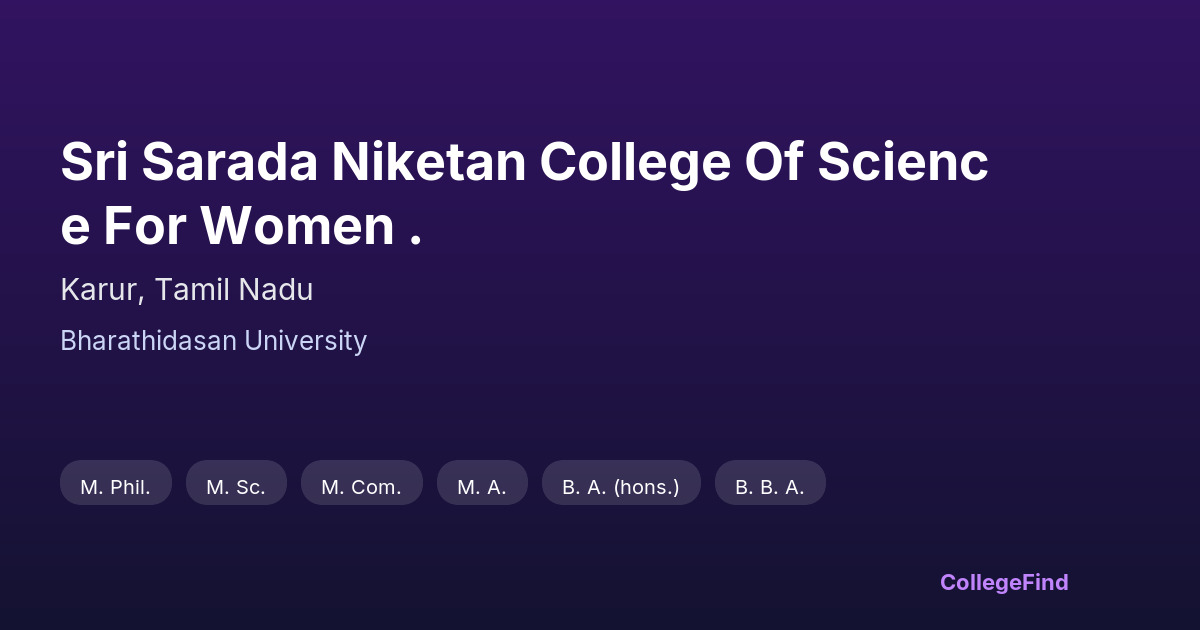
Task: Click the "e For Women ." title line
Action: (240, 226)
